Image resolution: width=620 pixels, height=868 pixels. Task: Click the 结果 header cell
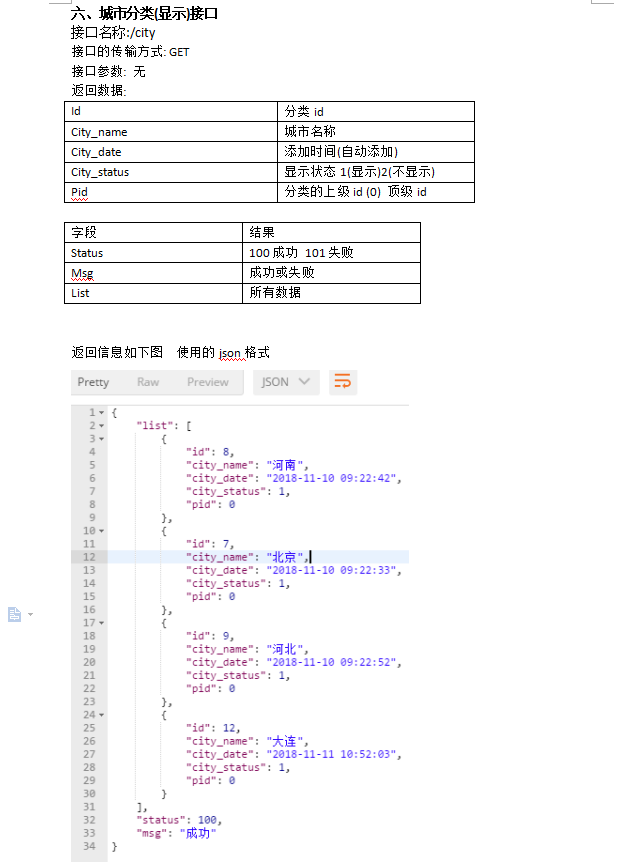click(x=332, y=232)
